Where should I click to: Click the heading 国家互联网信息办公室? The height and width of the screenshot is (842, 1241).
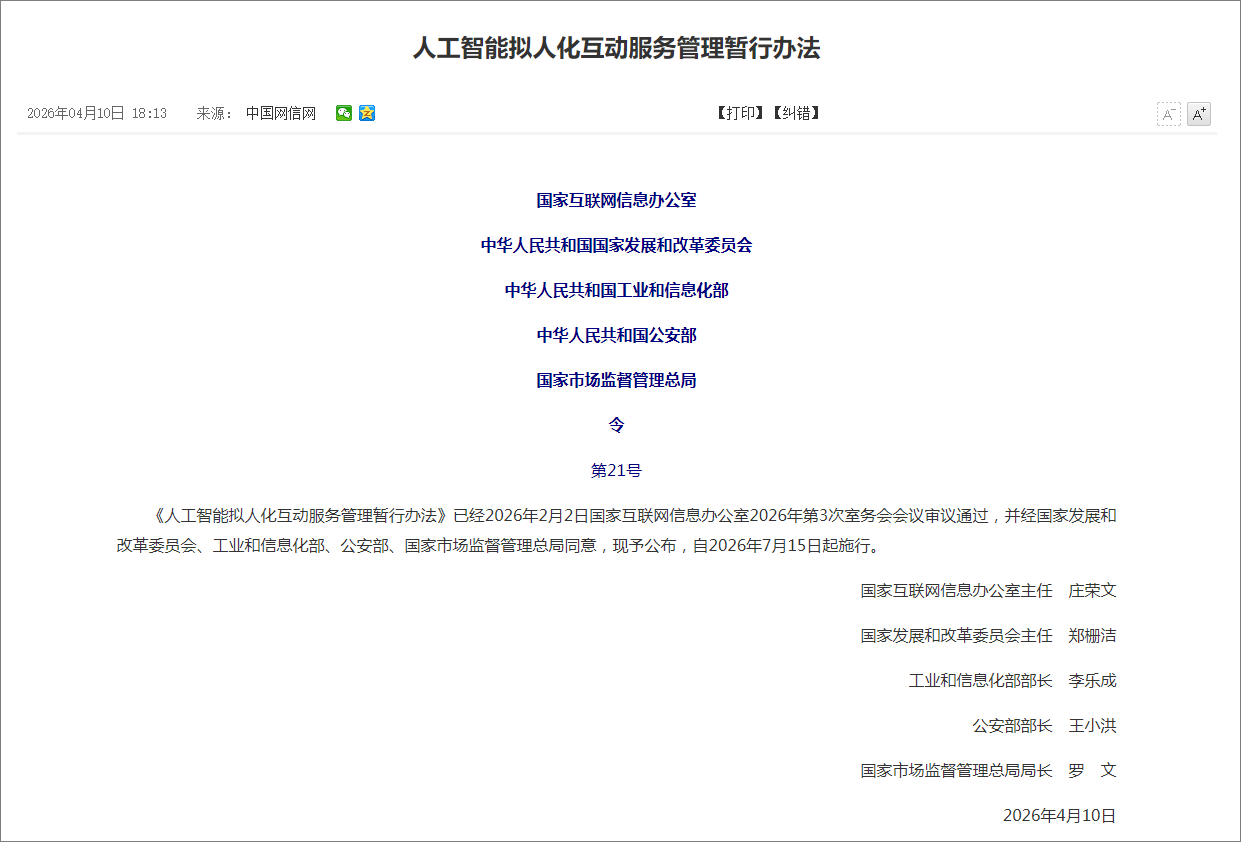point(617,200)
